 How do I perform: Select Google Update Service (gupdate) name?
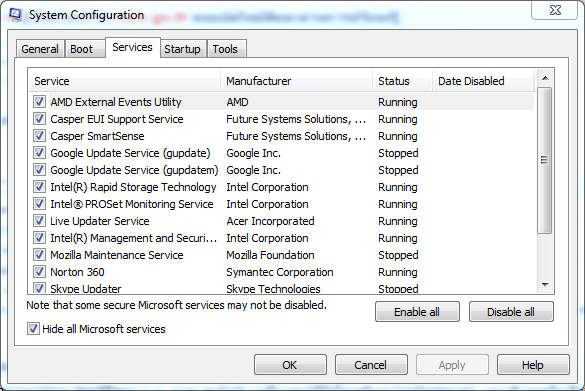coord(130,153)
